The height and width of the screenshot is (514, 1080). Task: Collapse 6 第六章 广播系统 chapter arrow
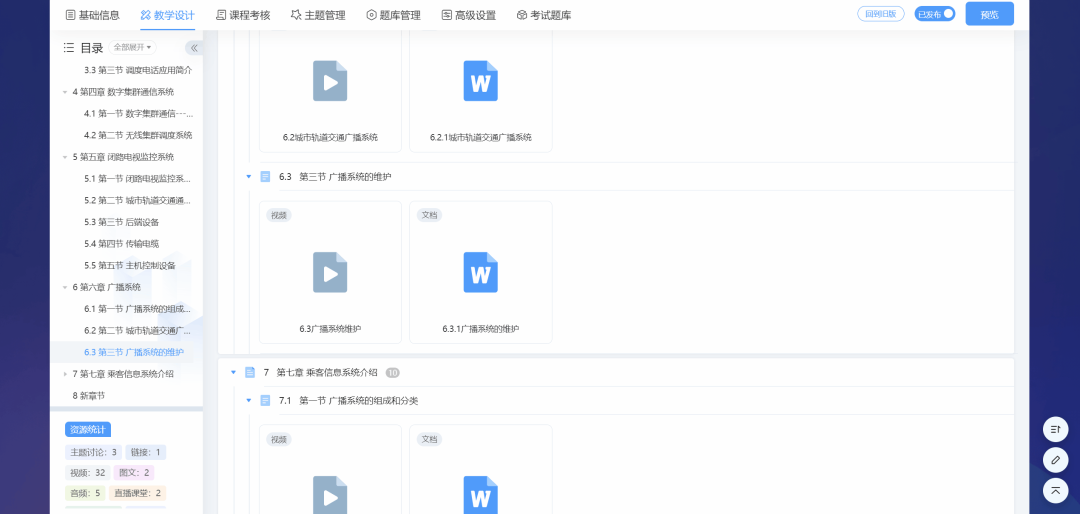click(x=65, y=287)
